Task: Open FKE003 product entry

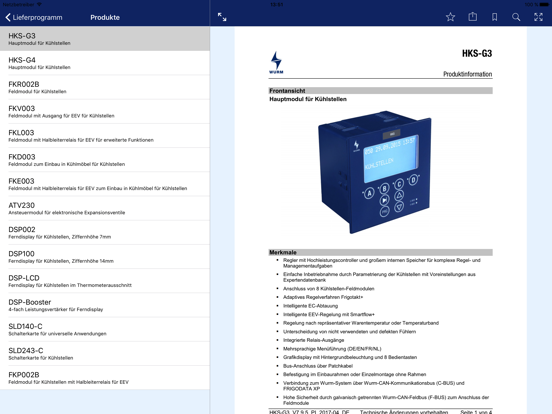Action: [105, 184]
